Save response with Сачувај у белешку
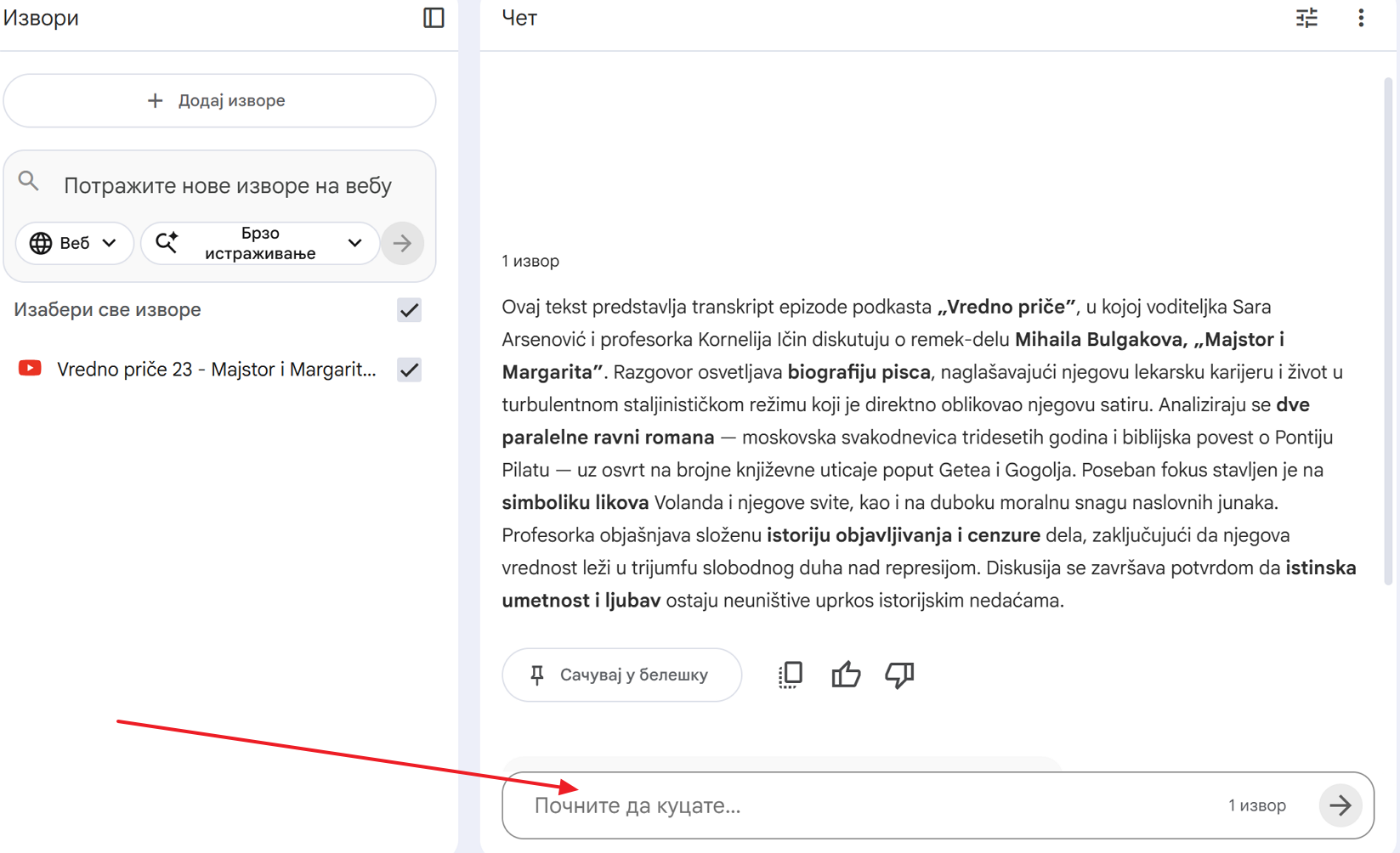 click(x=621, y=675)
